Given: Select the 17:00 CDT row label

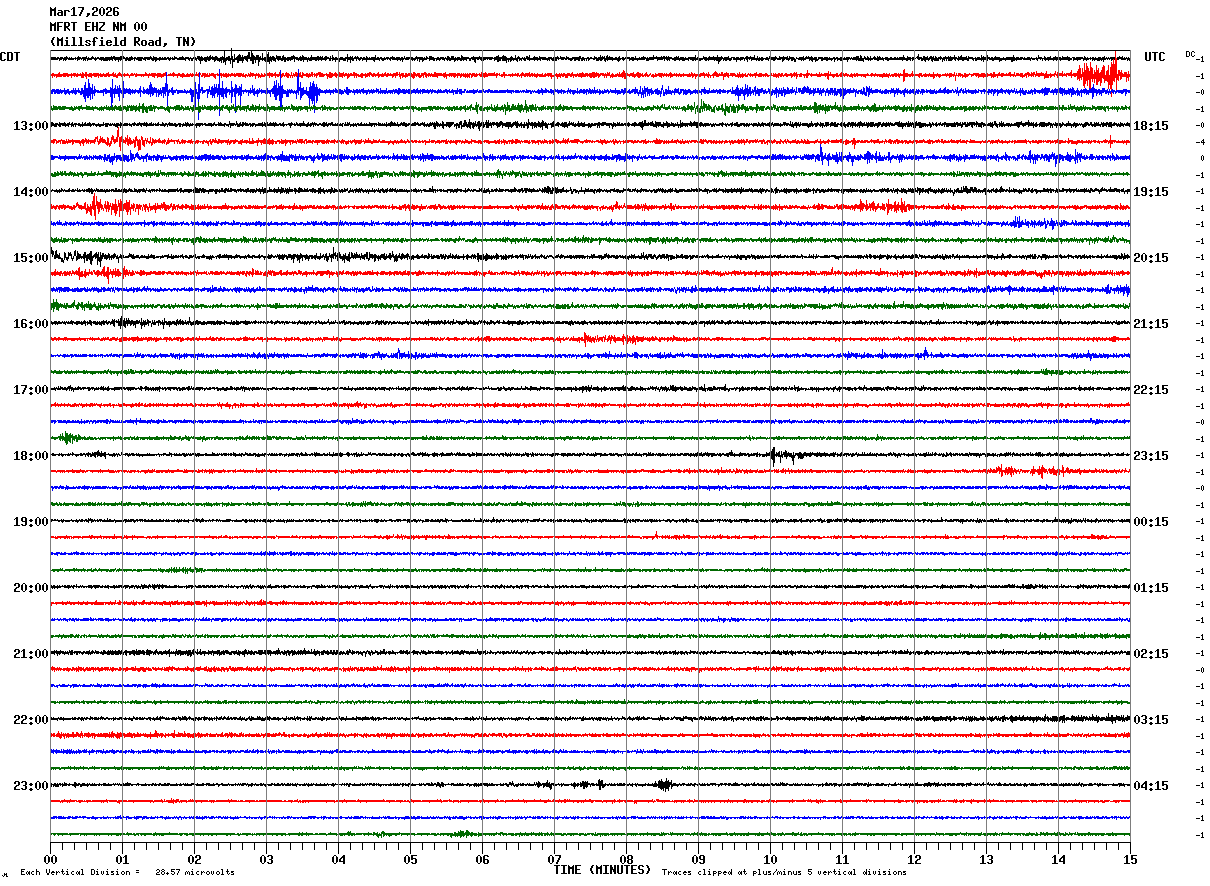Looking at the screenshot, I should [30, 390].
